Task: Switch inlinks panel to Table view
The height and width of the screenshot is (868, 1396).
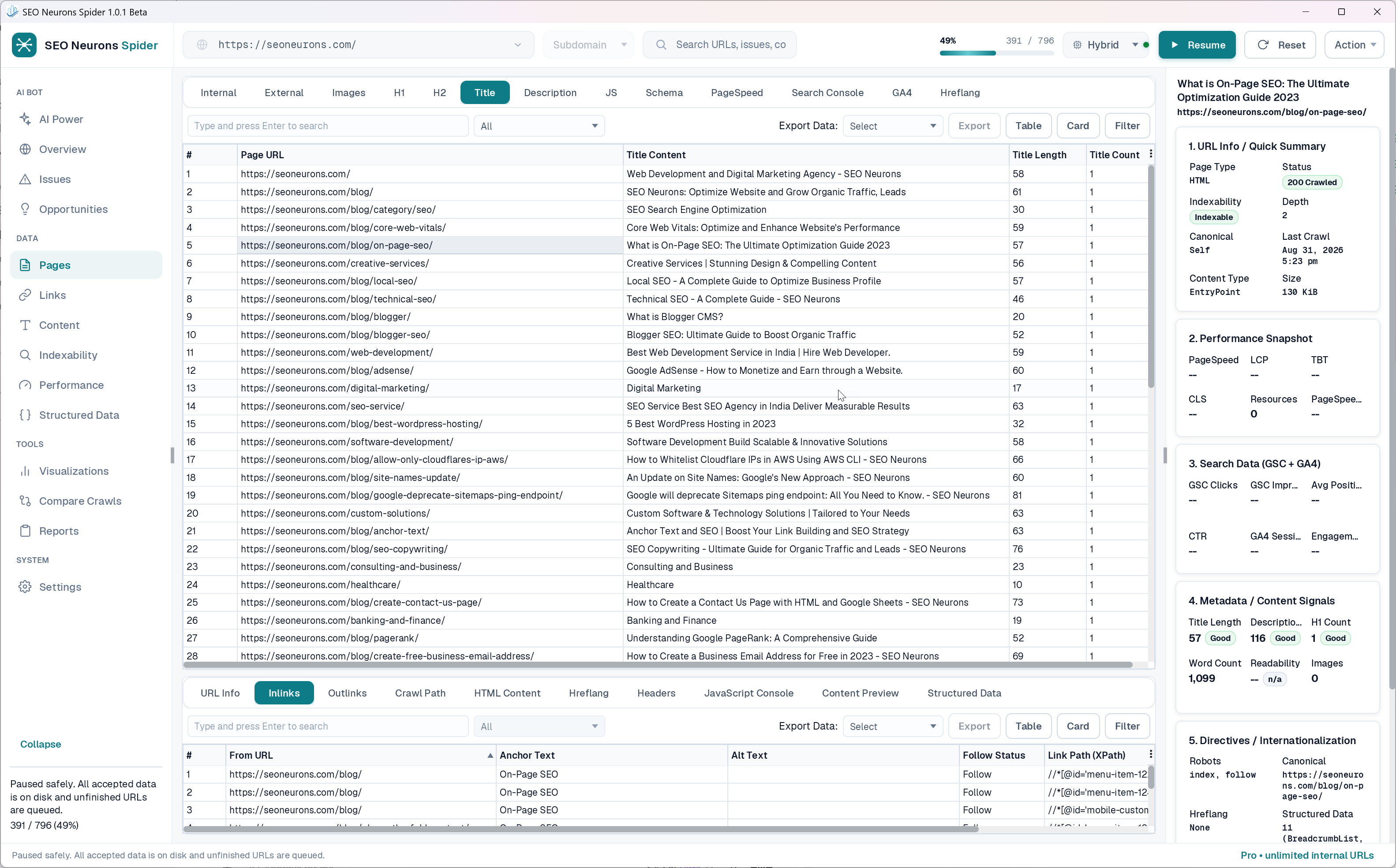Action: tap(1028, 726)
